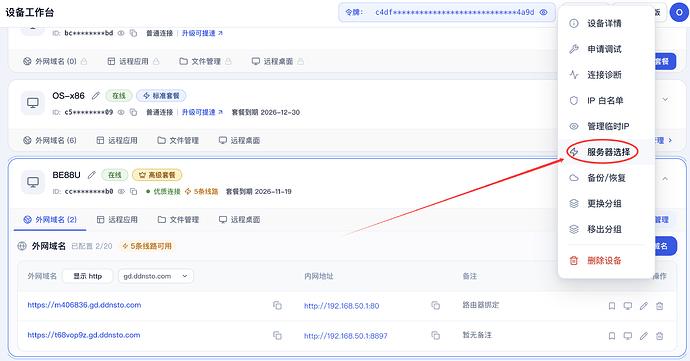The height and width of the screenshot is (361, 690).
Task: Click 删除设备 in the menu
Action: [x=606, y=260]
